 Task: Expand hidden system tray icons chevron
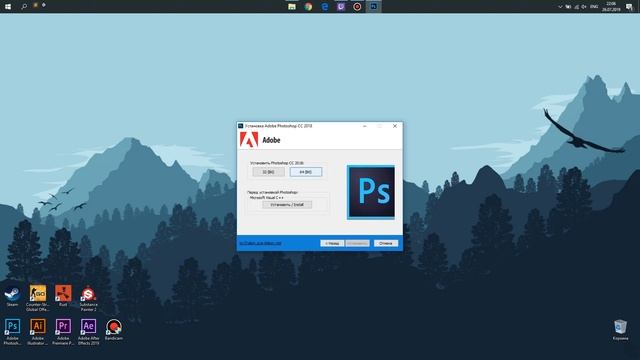pos(560,7)
